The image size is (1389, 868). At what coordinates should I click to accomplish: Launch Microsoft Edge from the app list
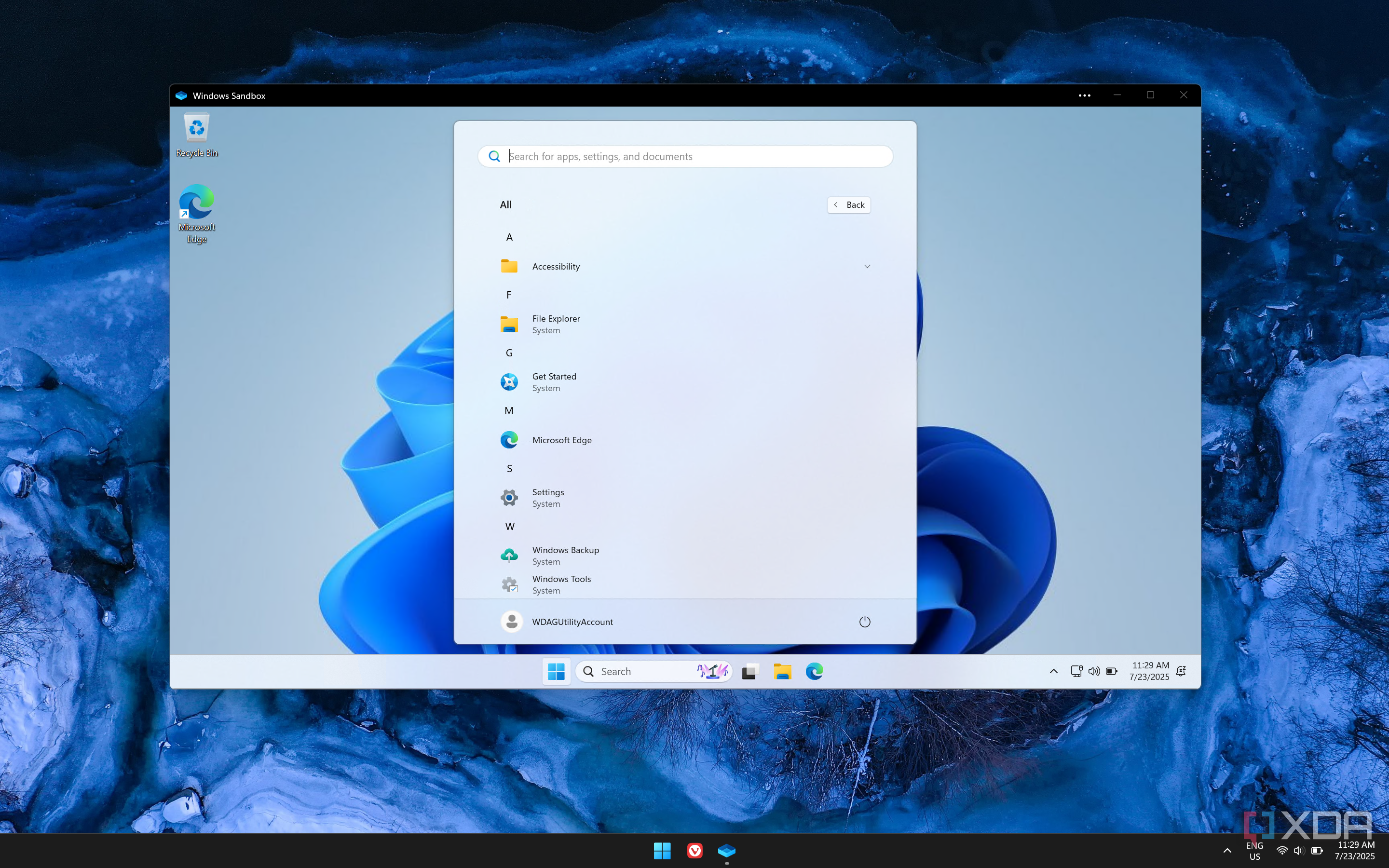coord(685,440)
